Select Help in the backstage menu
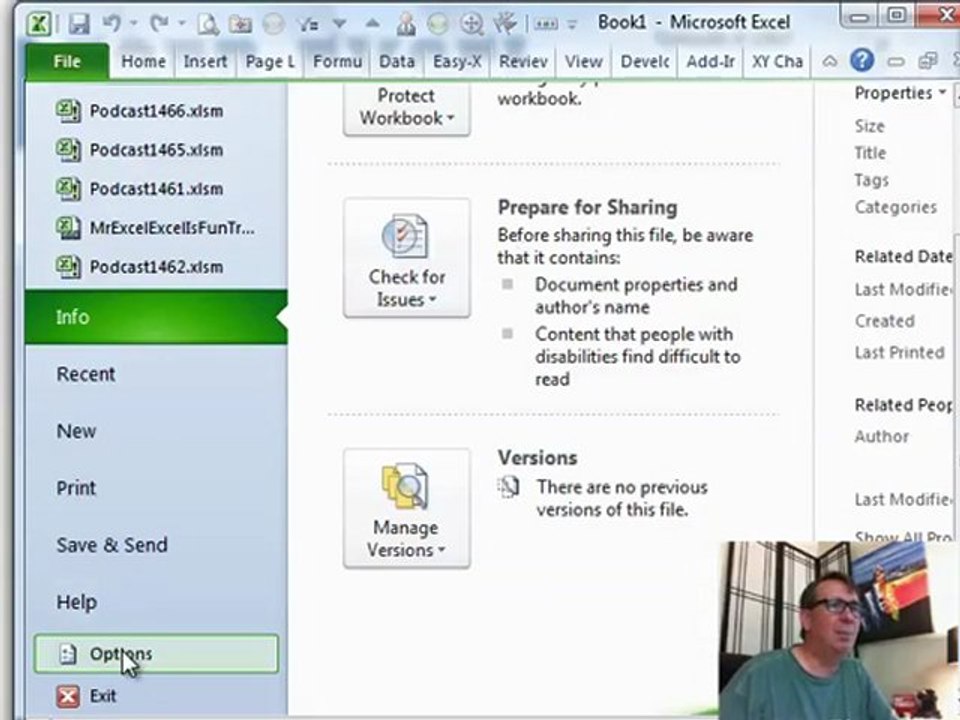 pos(156,602)
